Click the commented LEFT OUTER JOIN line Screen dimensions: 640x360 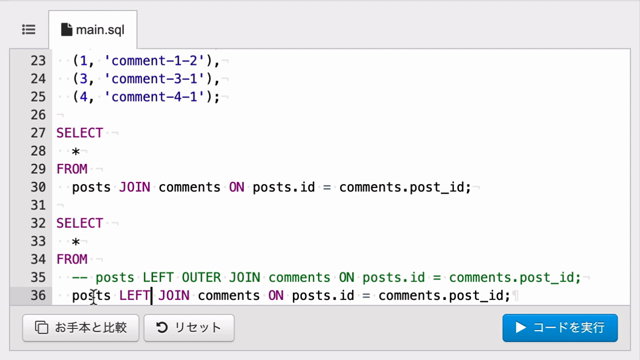pyautogui.click(x=326, y=278)
